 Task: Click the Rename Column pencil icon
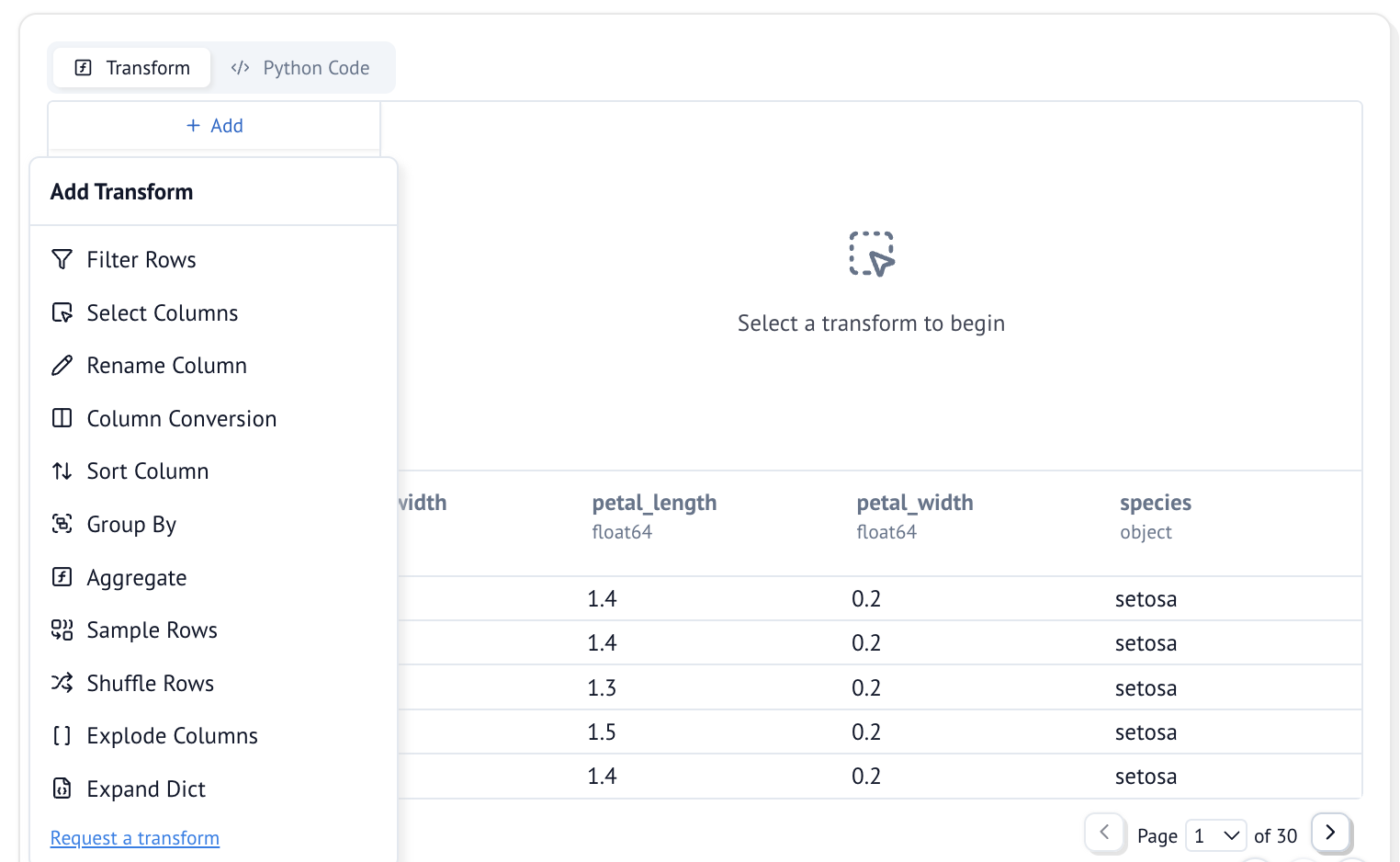(x=62, y=366)
